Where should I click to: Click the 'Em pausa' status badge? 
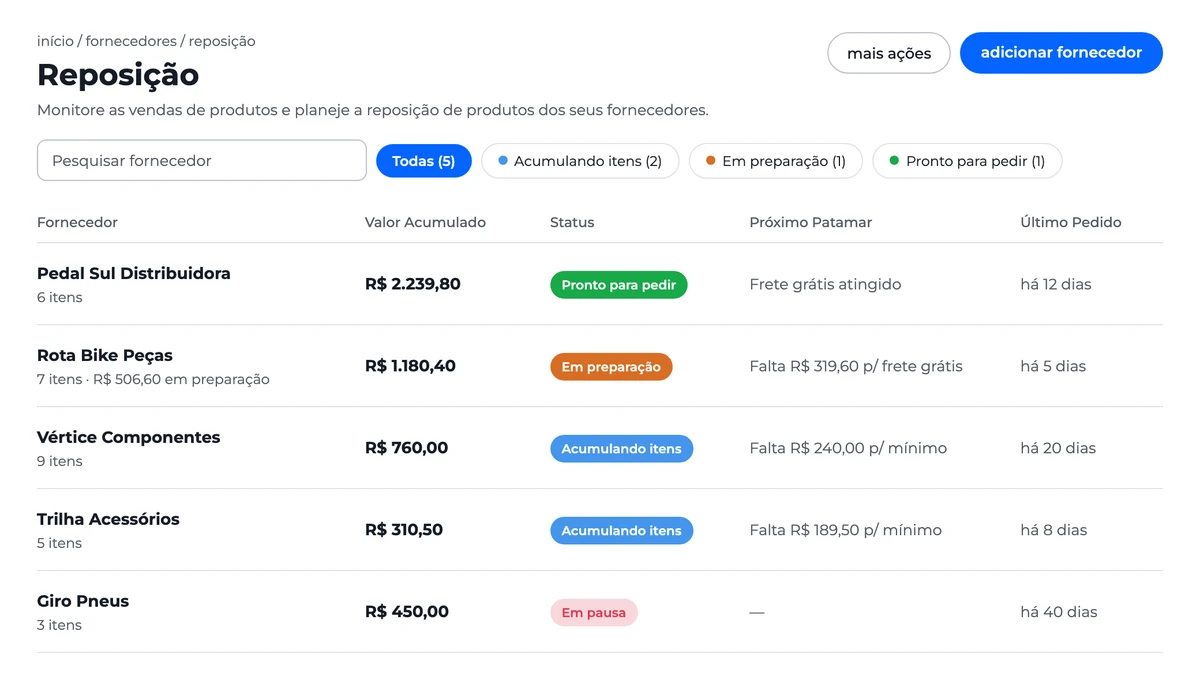coord(594,613)
